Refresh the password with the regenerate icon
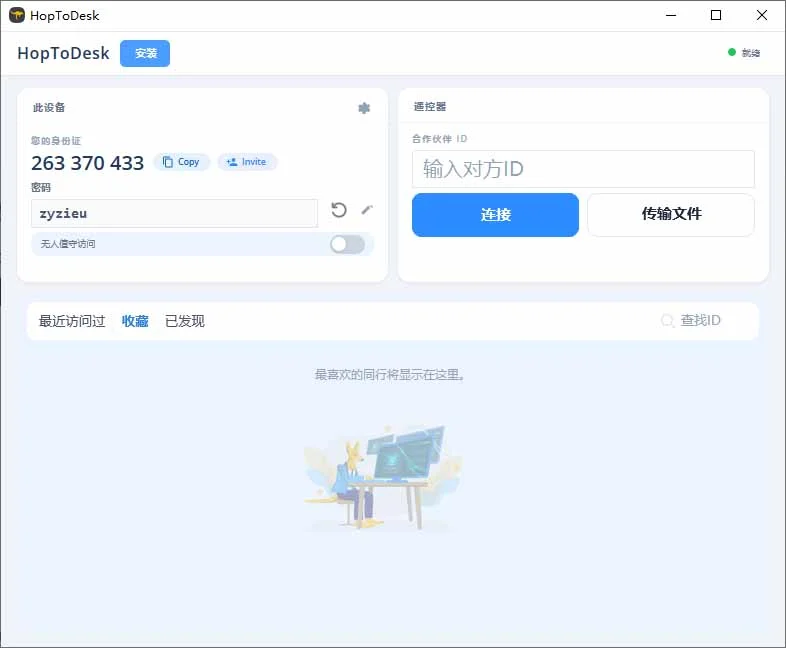 click(x=339, y=209)
